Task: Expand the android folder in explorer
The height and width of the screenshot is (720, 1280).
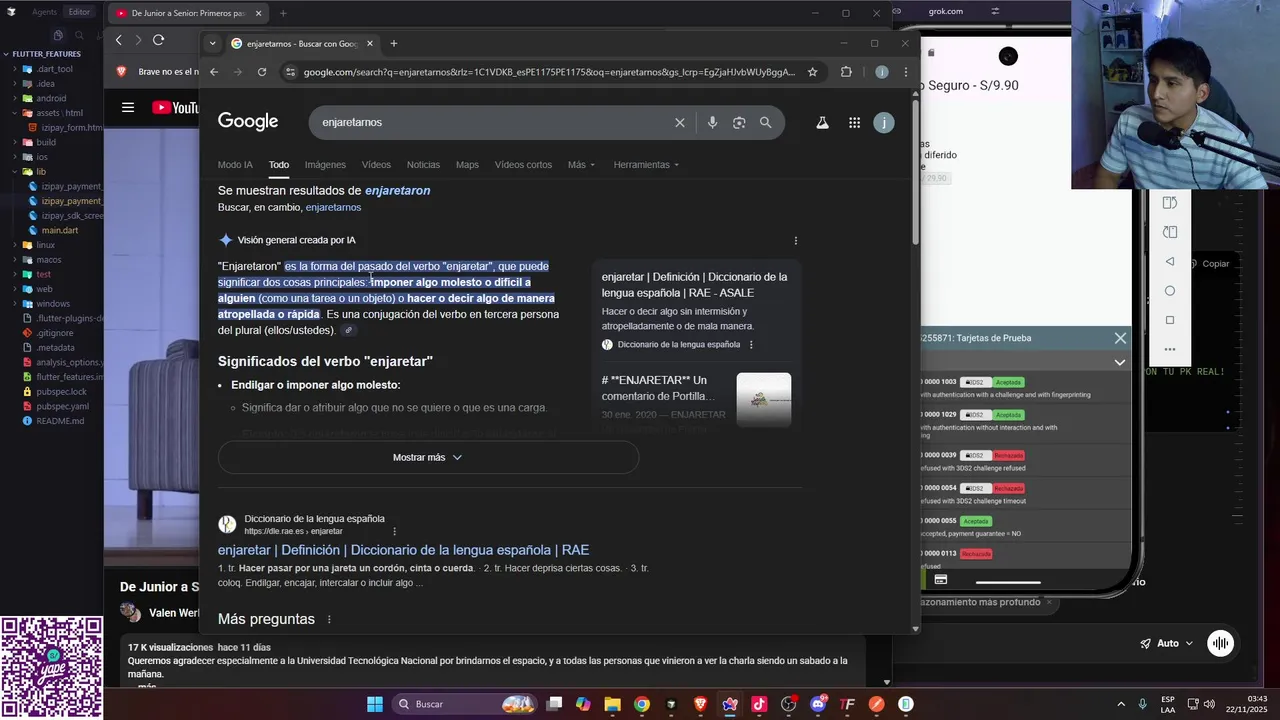Action: 17,98
